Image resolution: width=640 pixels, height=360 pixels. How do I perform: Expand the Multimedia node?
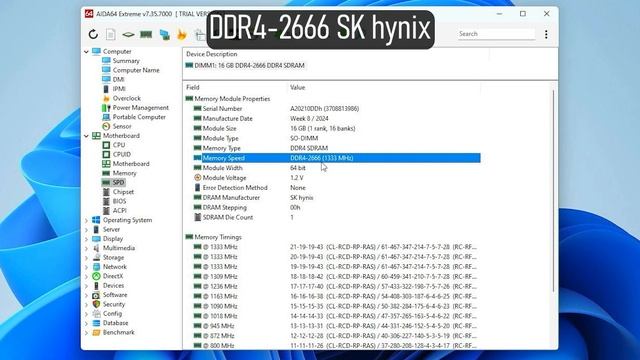click(x=86, y=249)
